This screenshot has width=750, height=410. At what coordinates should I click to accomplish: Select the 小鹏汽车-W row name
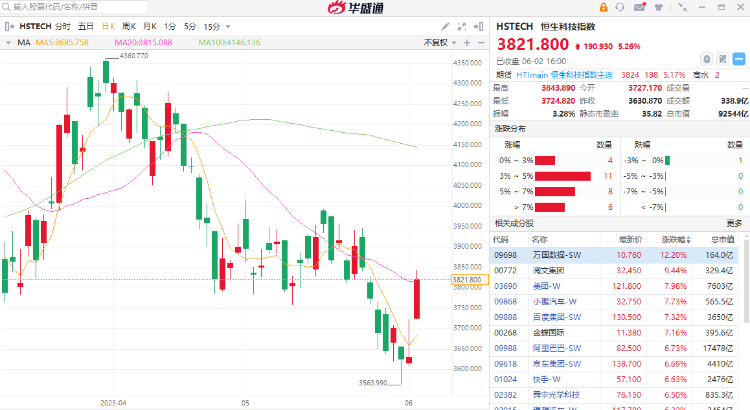(x=555, y=301)
